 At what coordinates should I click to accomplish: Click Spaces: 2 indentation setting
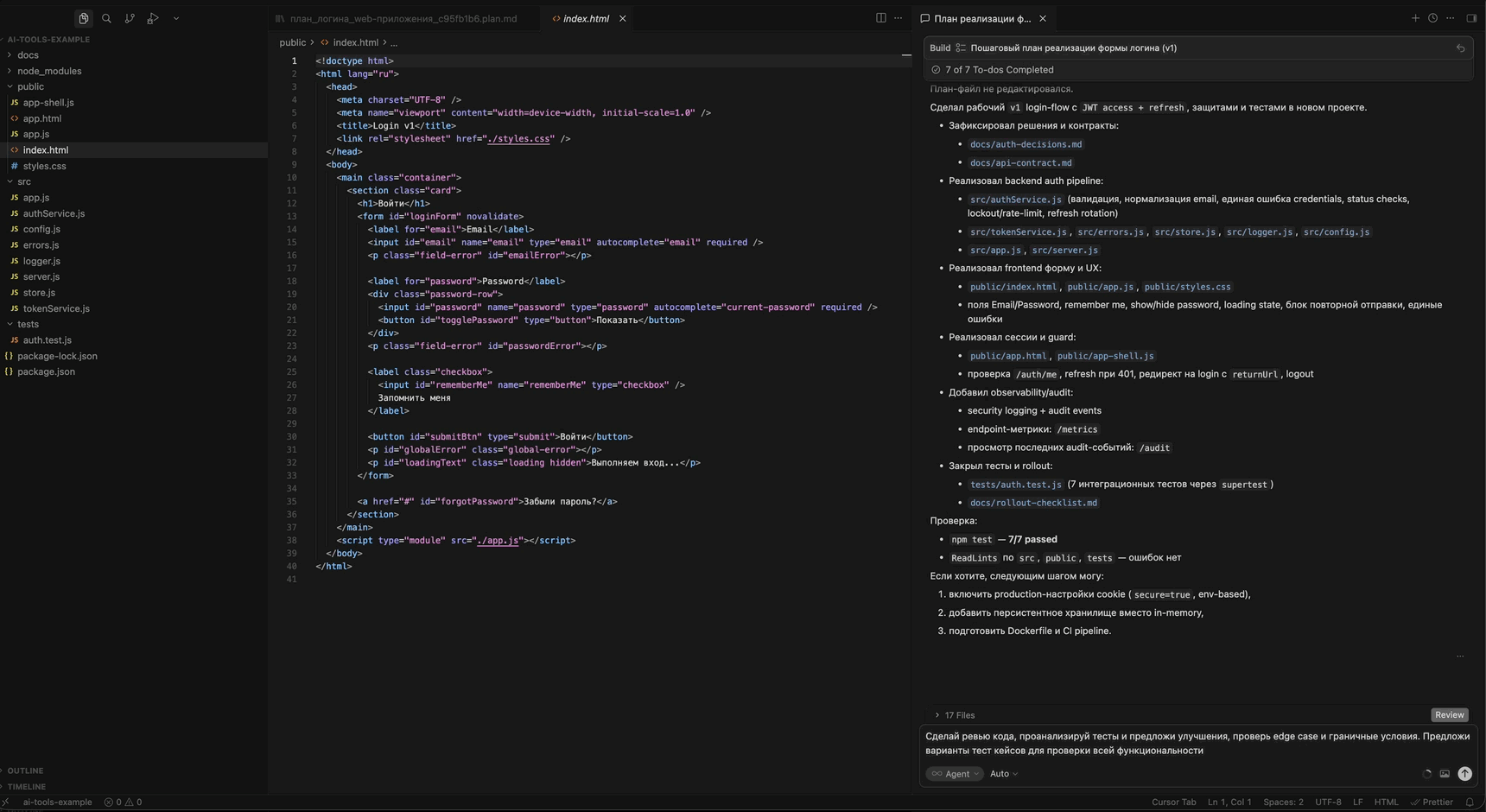tap(1283, 802)
